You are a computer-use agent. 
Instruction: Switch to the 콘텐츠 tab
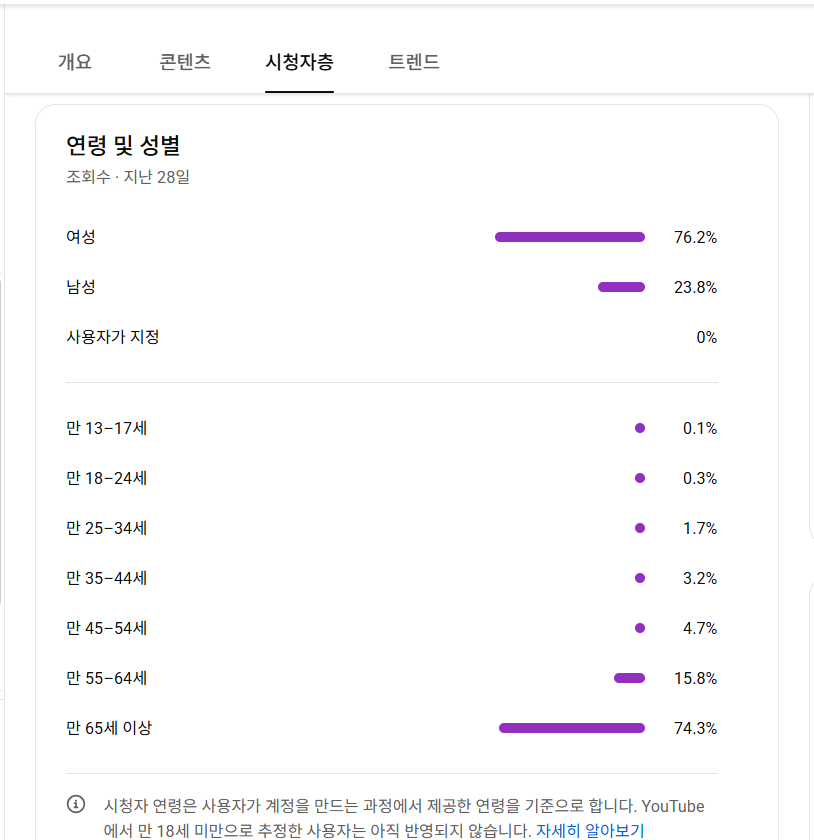click(x=185, y=62)
